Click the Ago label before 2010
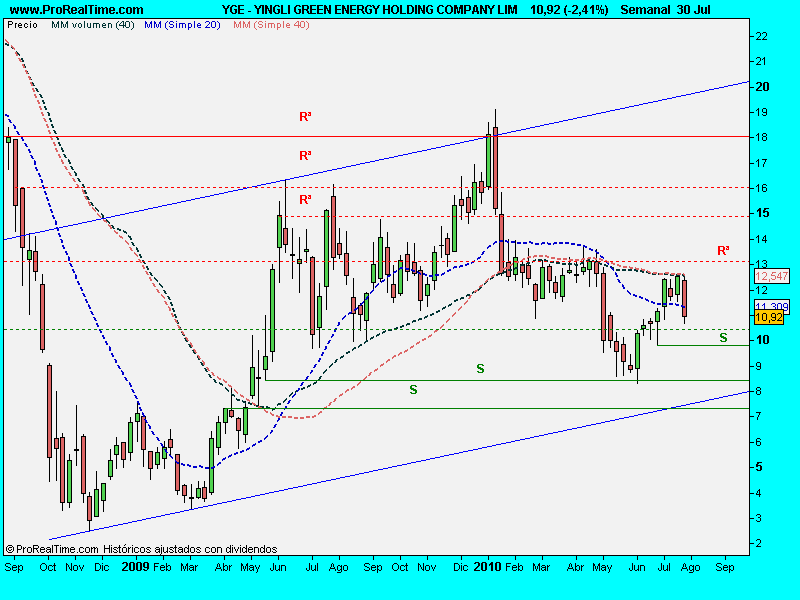 click(x=338, y=568)
